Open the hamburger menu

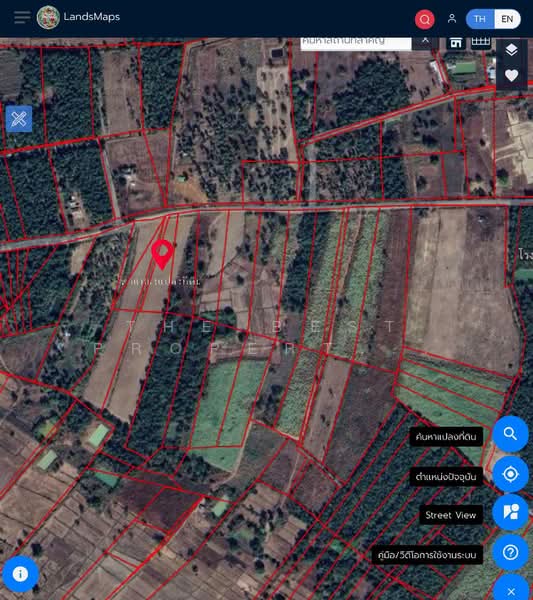coord(22,17)
